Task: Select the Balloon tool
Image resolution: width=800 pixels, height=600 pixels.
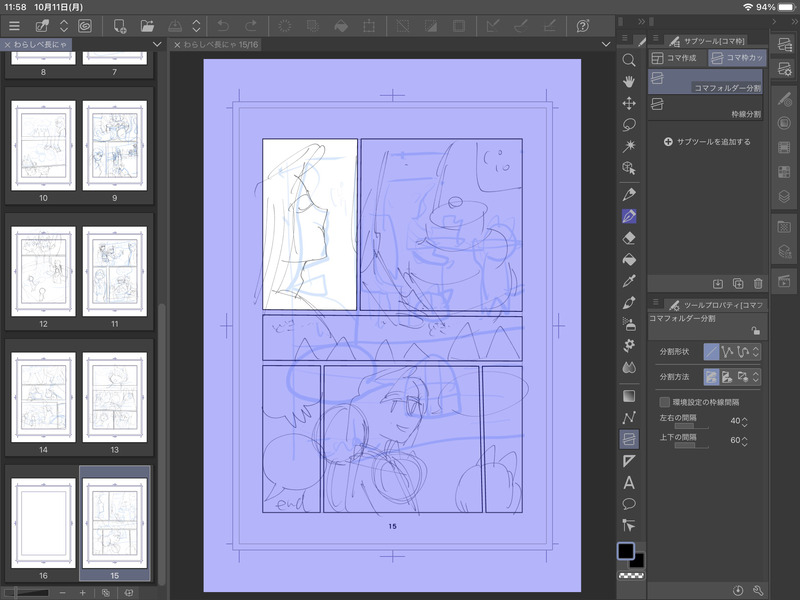Action: pos(629,504)
